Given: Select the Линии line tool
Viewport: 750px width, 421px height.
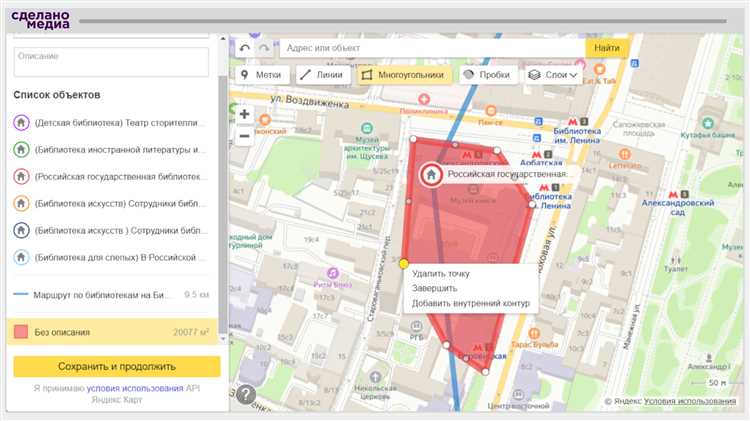Looking at the screenshot, I should tap(322, 75).
